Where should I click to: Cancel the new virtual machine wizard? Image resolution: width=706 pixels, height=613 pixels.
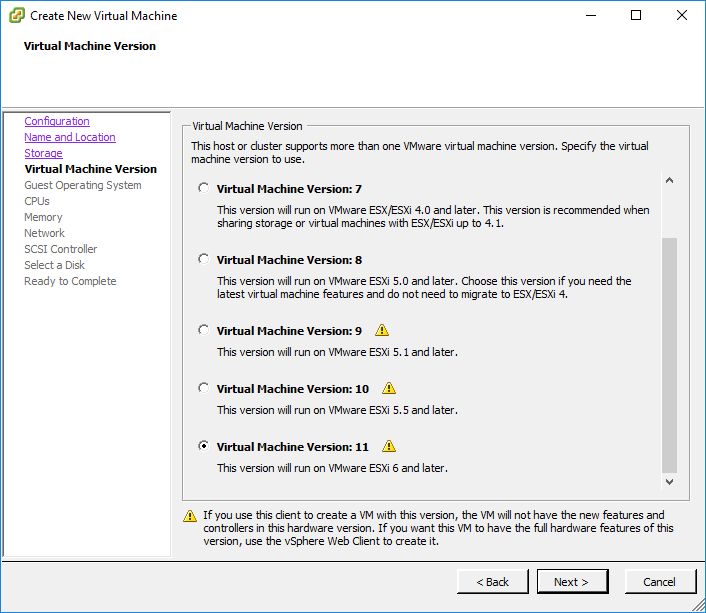[x=660, y=581]
